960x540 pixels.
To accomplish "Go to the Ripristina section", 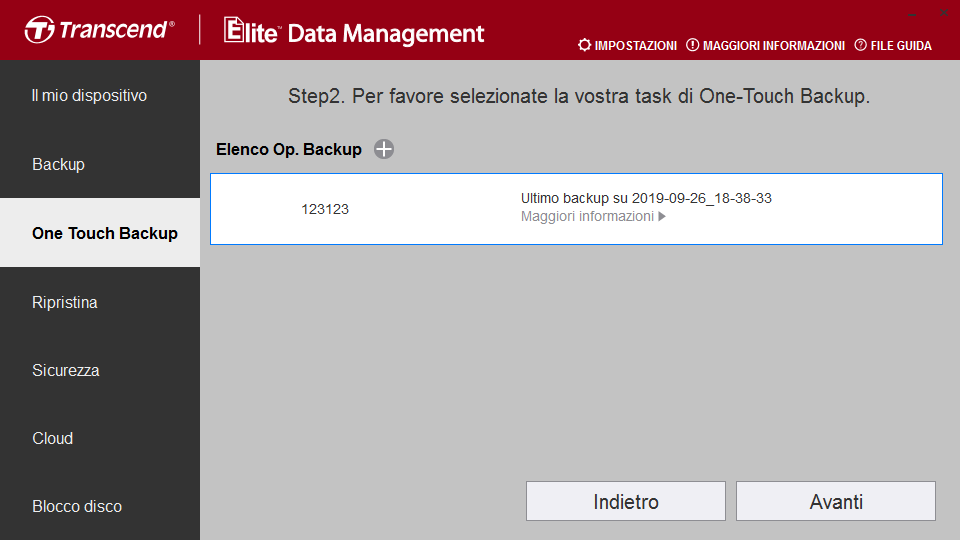I will (100, 302).
